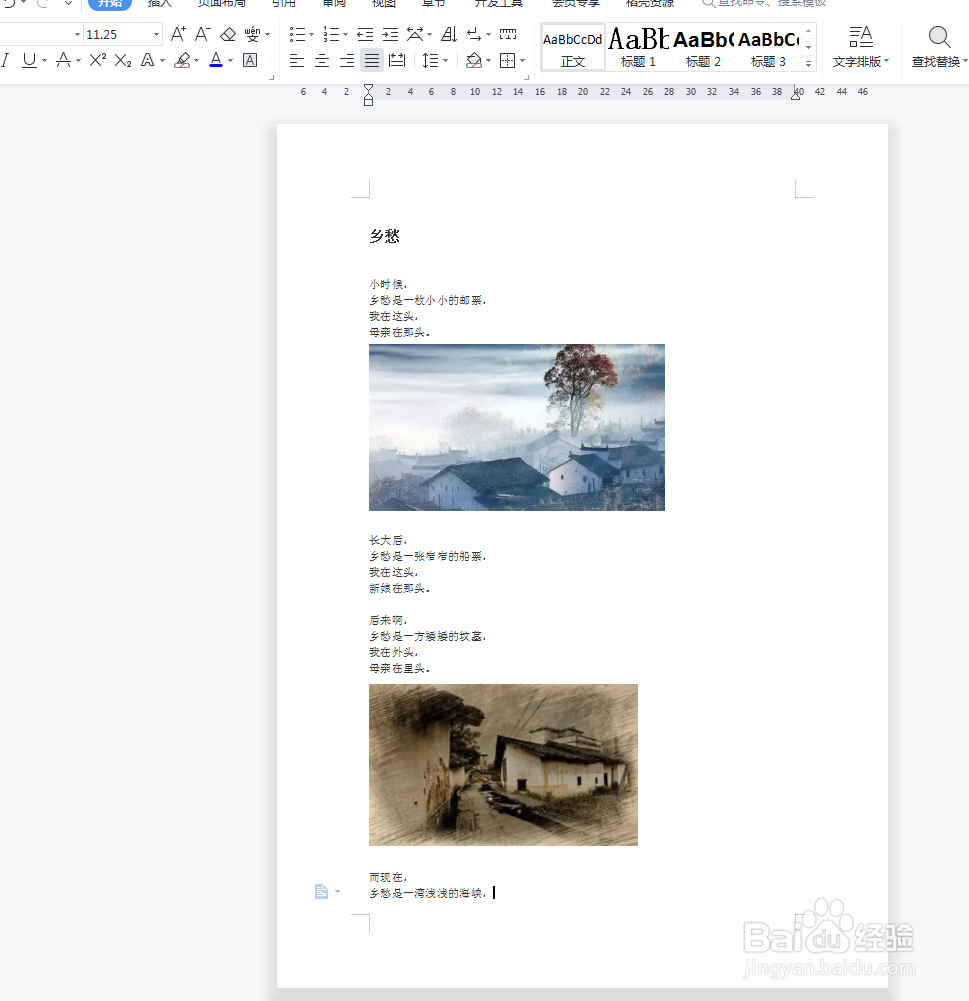This screenshot has height=1001, width=969.
Task: Open font color dropdown arrow
Action: [x=230, y=61]
